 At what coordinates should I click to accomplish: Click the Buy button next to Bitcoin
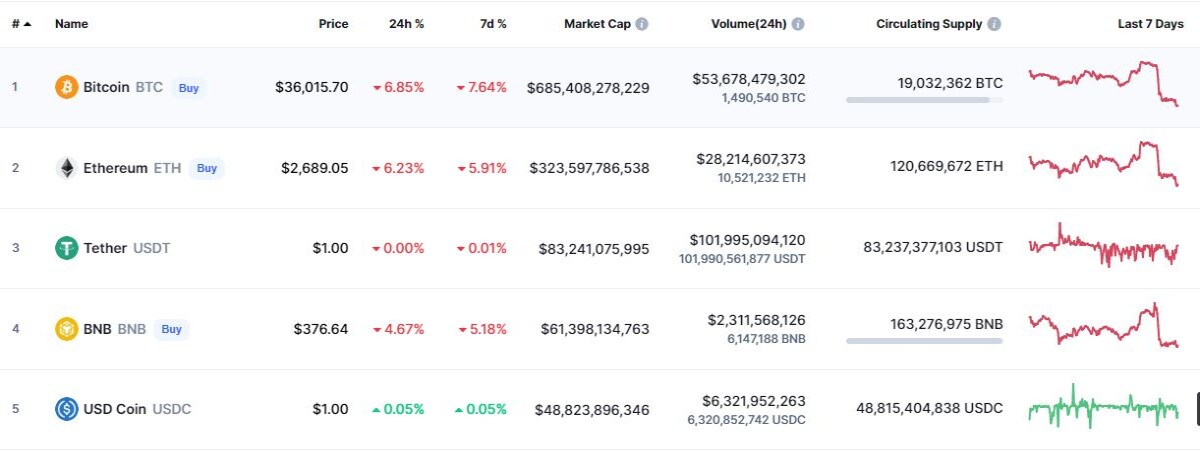tap(189, 88)
